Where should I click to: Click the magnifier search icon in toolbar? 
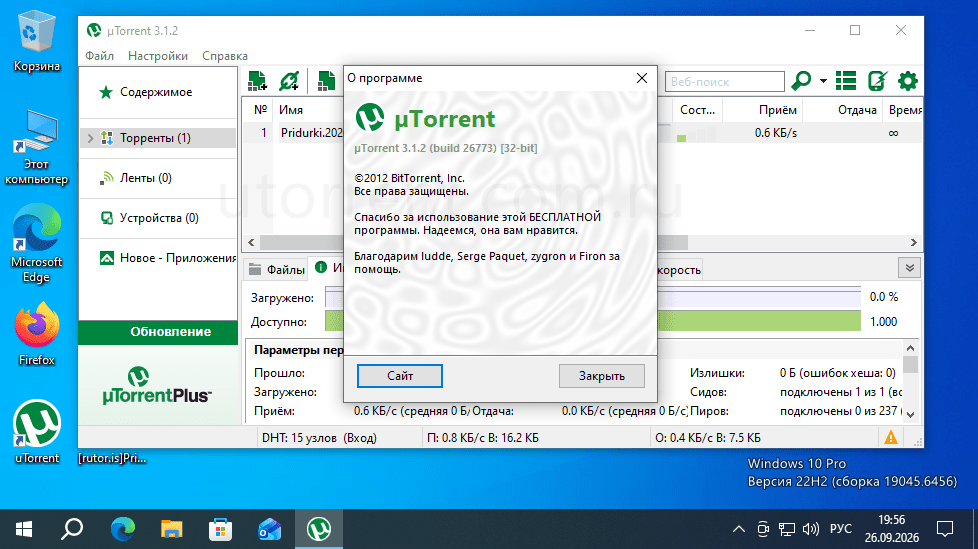(x=801, y=81)
